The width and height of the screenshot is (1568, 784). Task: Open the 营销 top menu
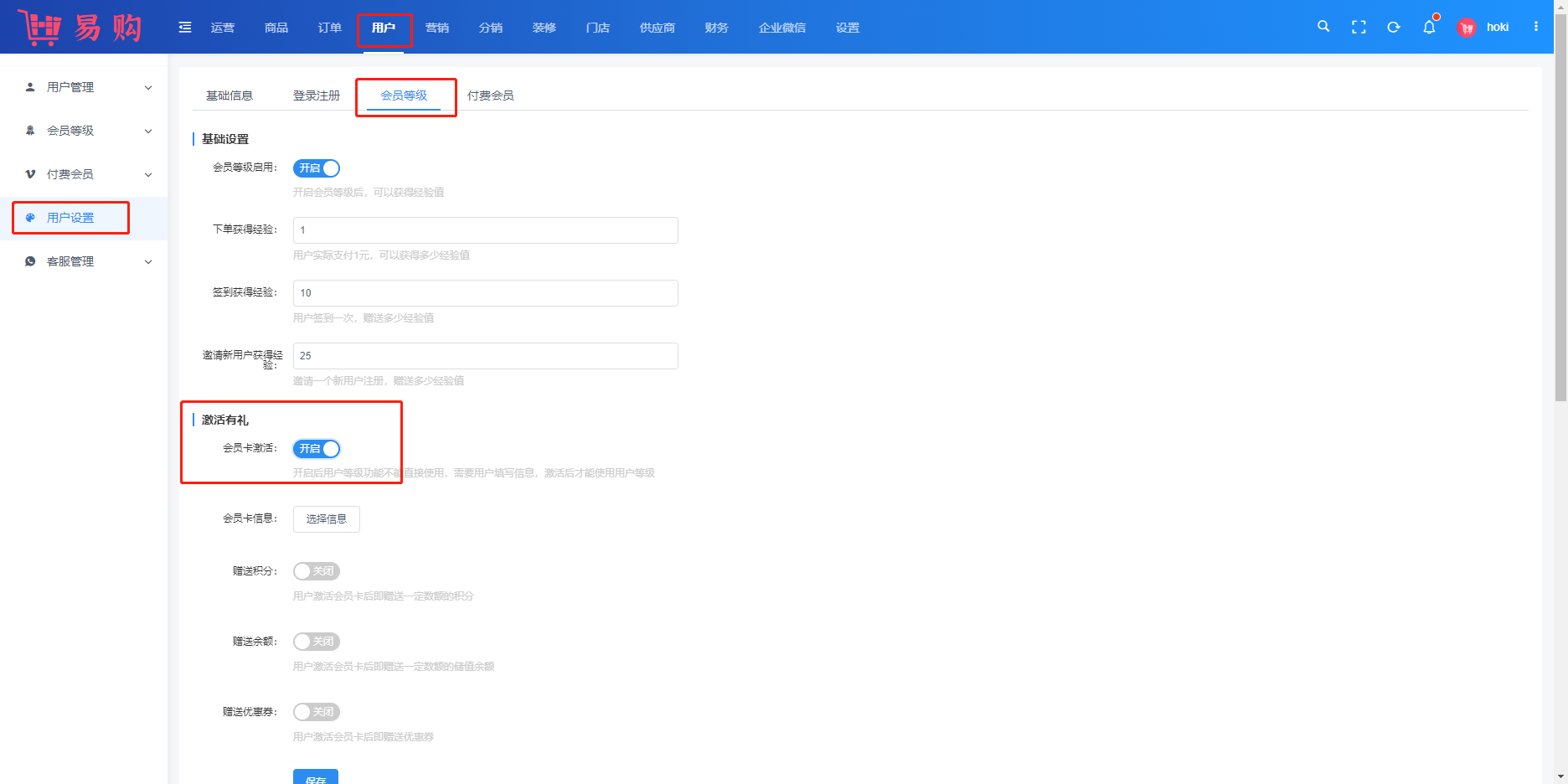(437, 28)
